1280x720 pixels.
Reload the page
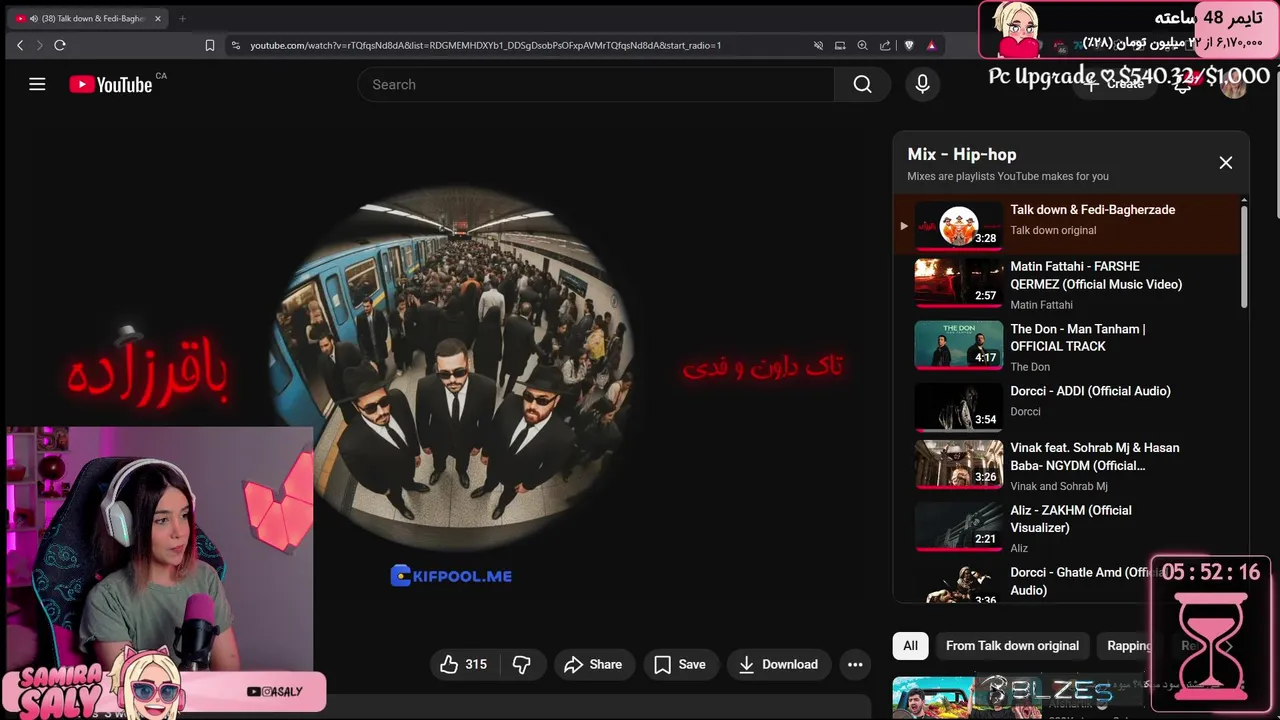[60, 45]
